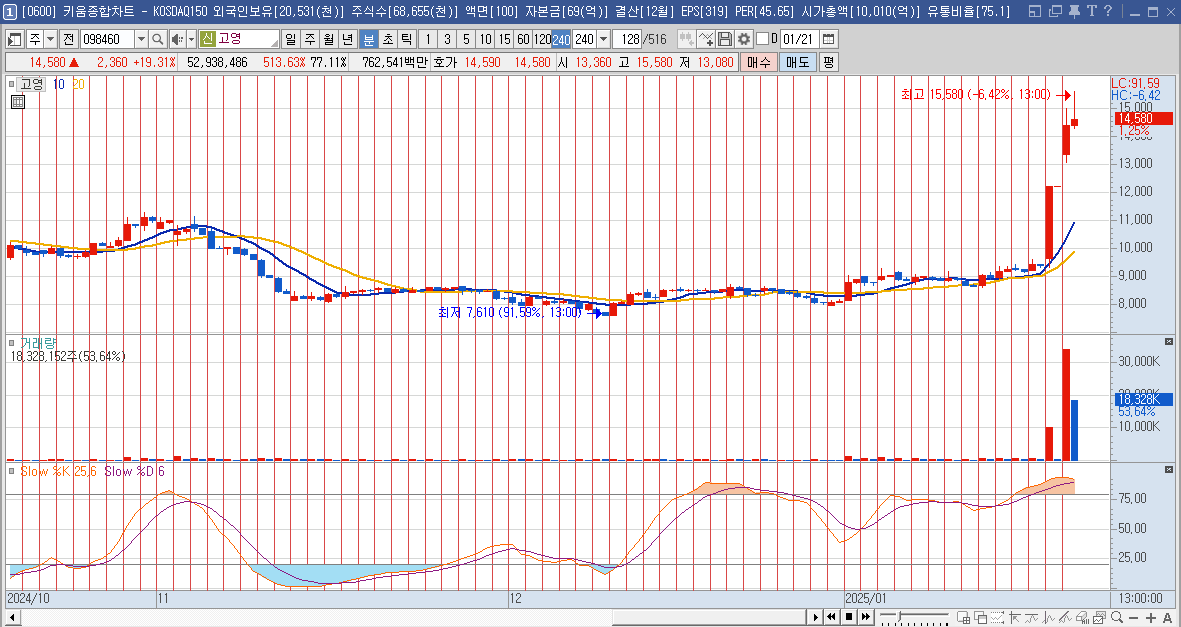
Task: Open the stock code 098460 dropdown arrow
Action: tap(142, 39)
